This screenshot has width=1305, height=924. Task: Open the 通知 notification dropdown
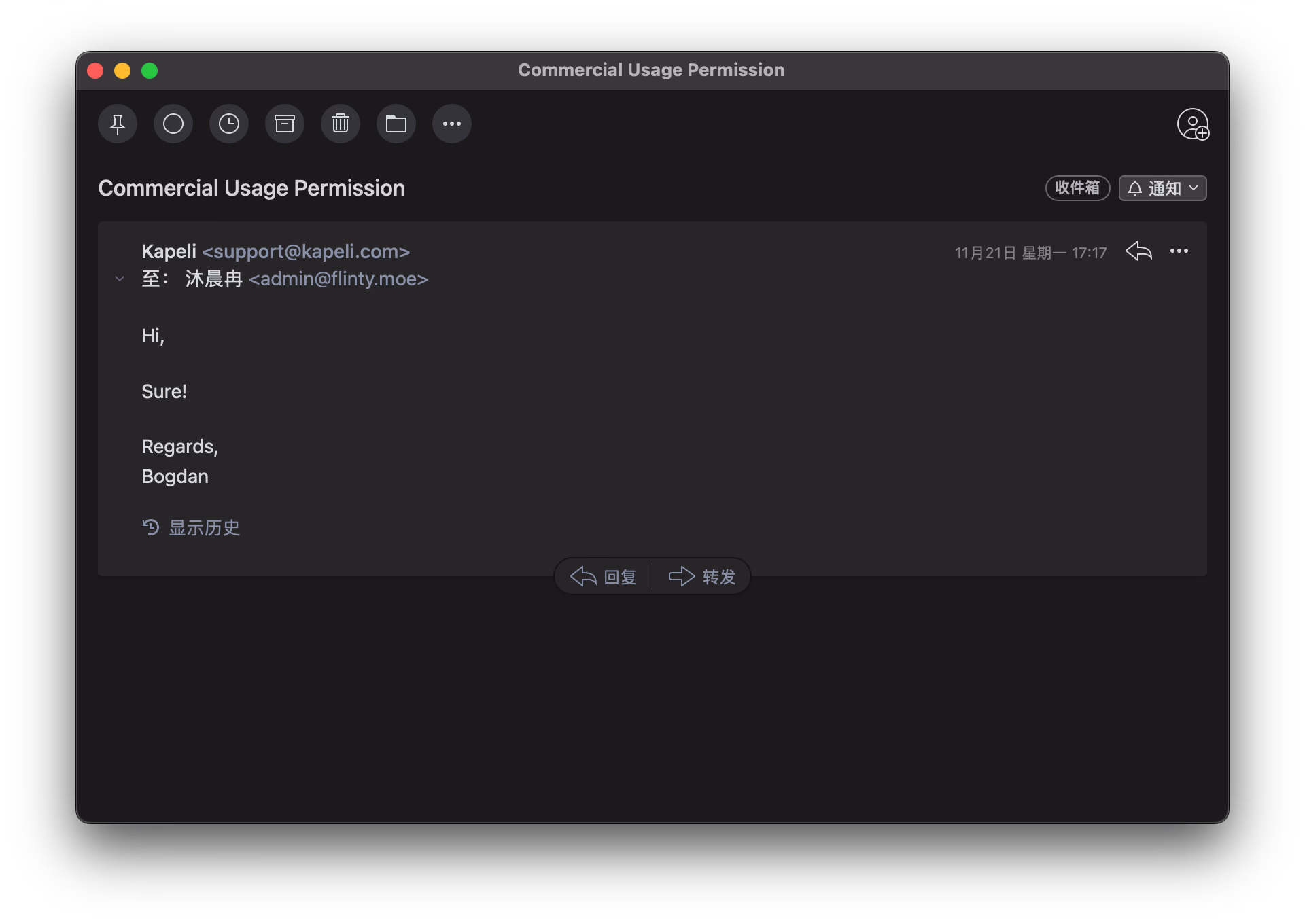pos(1163,188)
